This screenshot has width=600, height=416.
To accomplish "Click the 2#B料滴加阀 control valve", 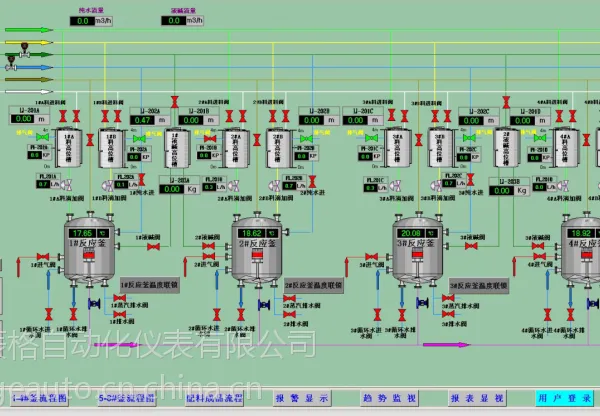I will 274,186.
